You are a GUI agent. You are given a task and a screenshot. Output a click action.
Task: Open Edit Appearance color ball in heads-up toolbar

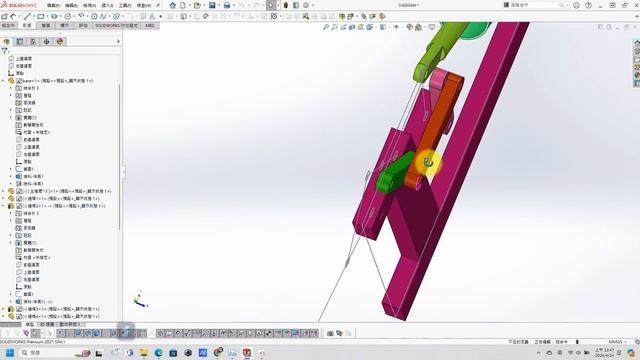pos(409,27)
